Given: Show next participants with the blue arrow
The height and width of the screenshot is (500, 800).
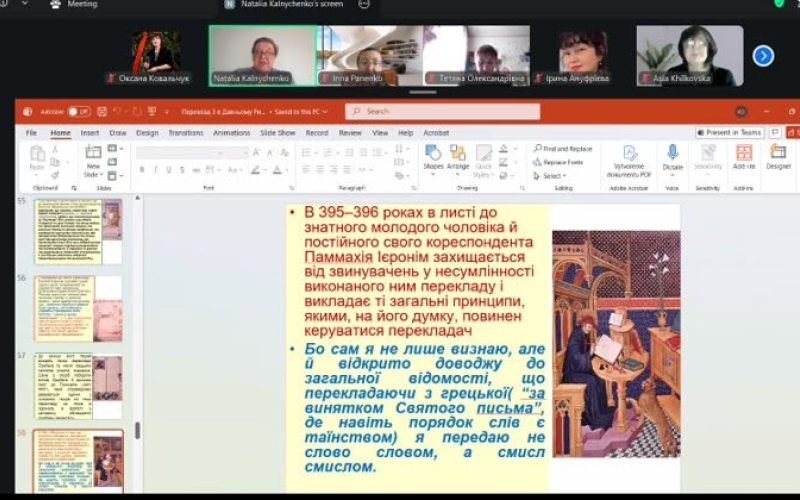Looking at the screenshot, I should pyautogui.click(x=763, y=56).
